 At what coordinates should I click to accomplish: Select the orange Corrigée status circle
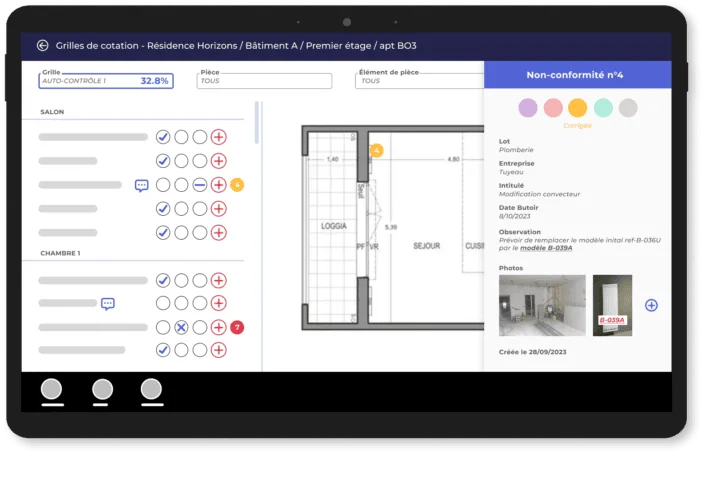(577, 108)
